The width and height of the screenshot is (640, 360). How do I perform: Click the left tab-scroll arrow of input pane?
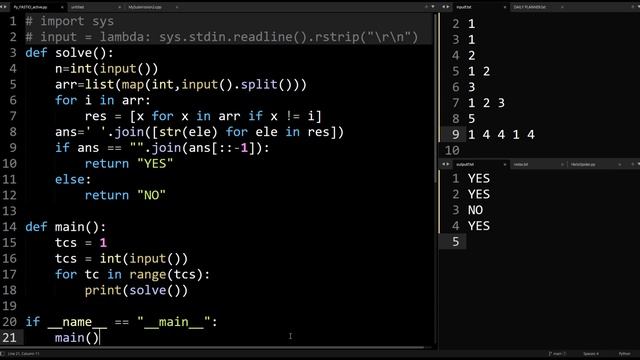(444, 7)
